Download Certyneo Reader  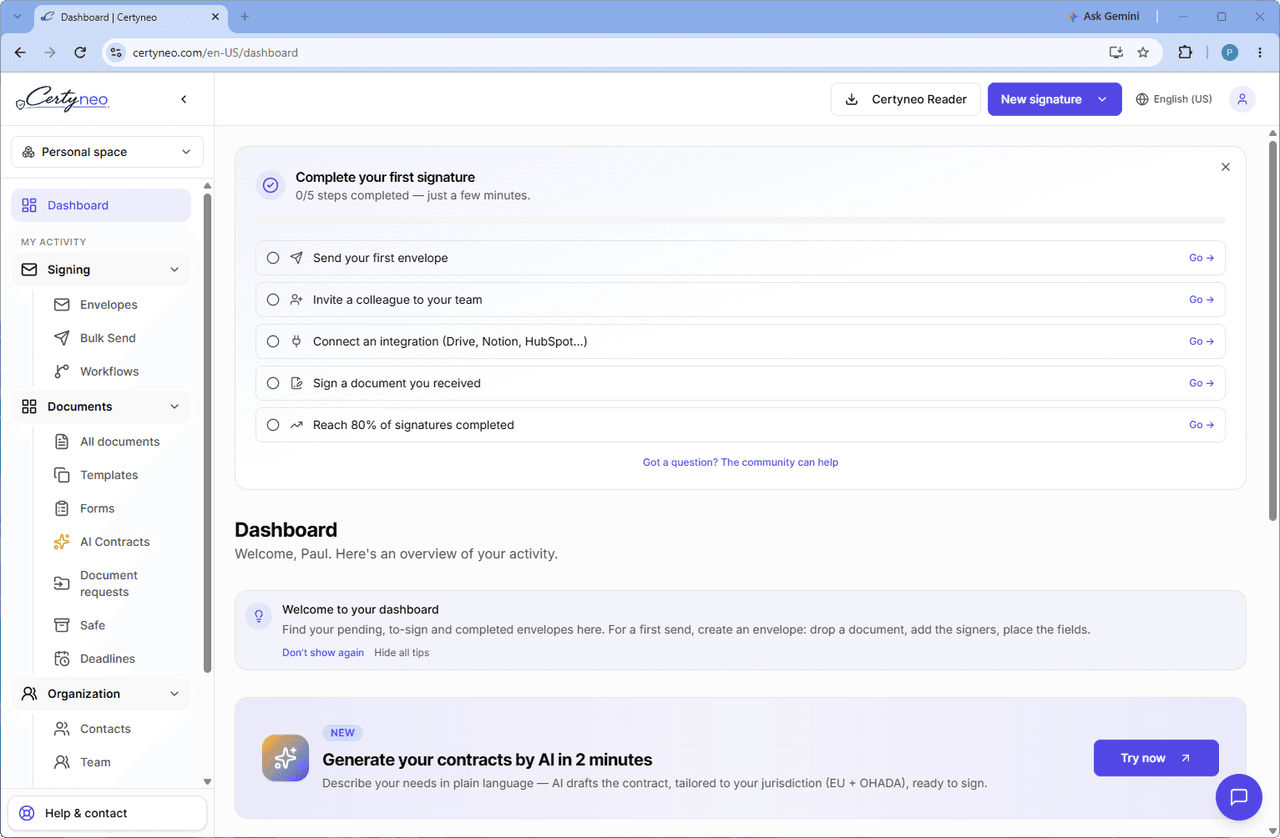coord(906,99)
